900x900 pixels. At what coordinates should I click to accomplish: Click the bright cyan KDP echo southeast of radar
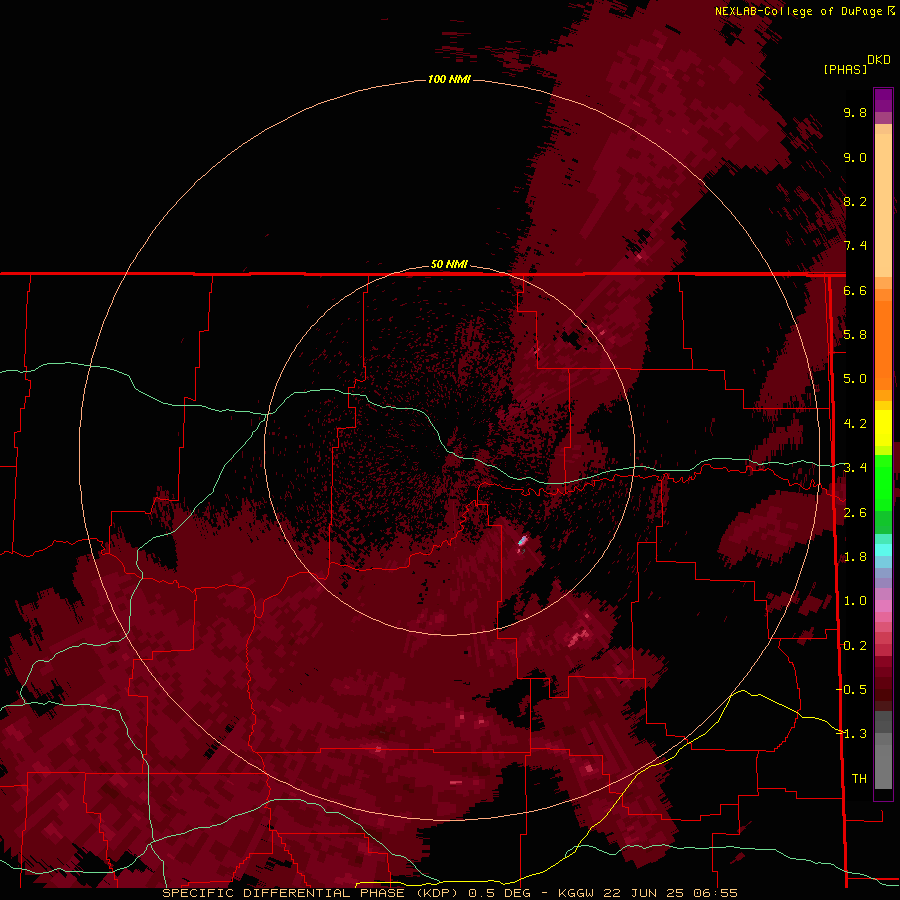(x=522, y=541)
